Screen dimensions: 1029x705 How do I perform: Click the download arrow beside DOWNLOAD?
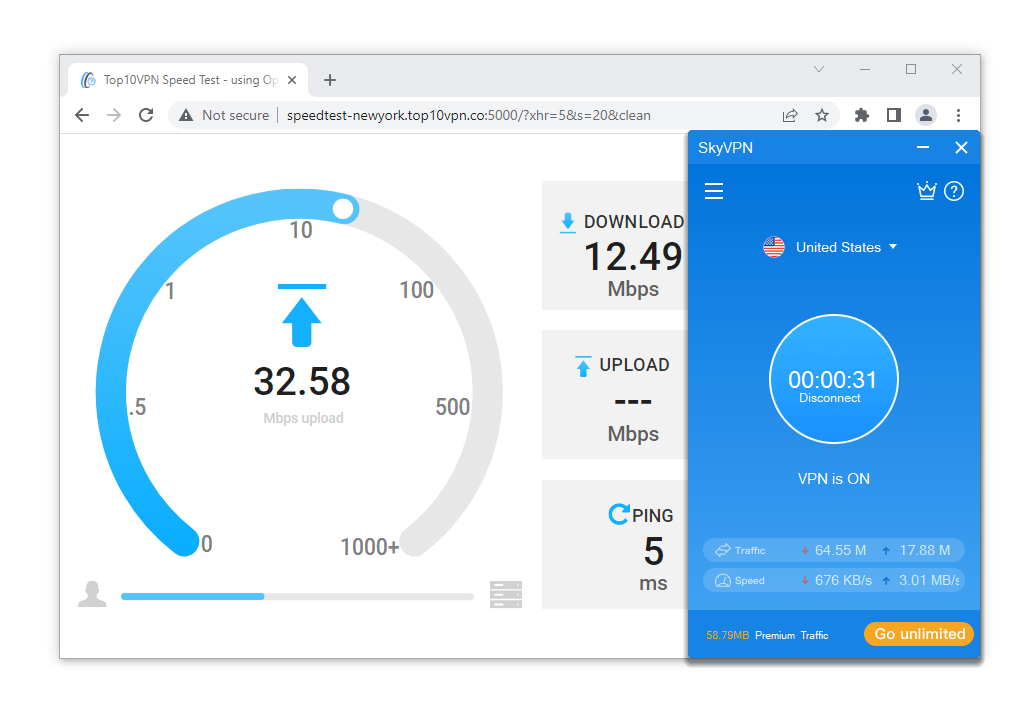click(568, 221)
